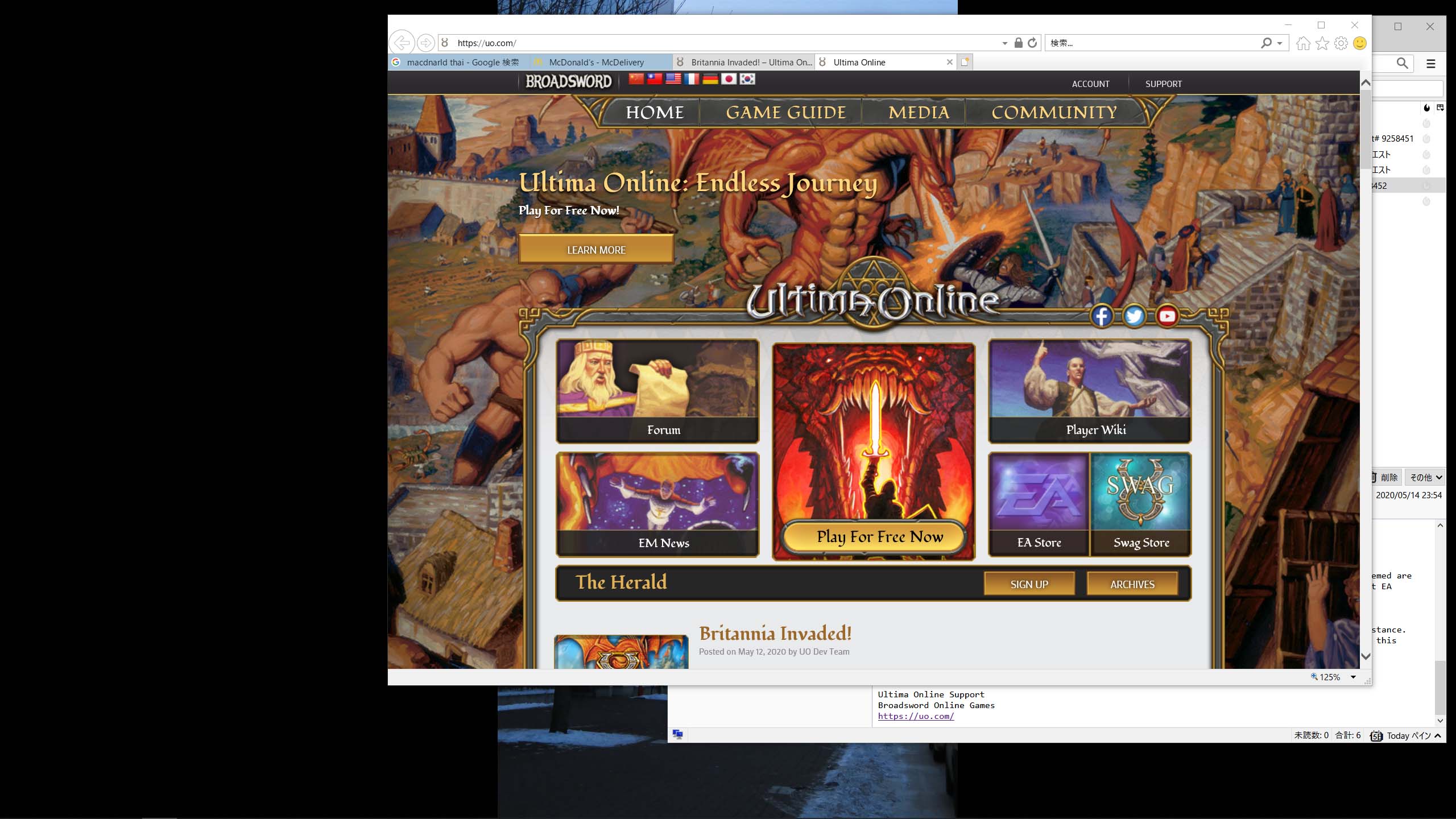
Task: Open the mail window hamburger menu
Action: pyautogui.click(x=1431, y=64)
